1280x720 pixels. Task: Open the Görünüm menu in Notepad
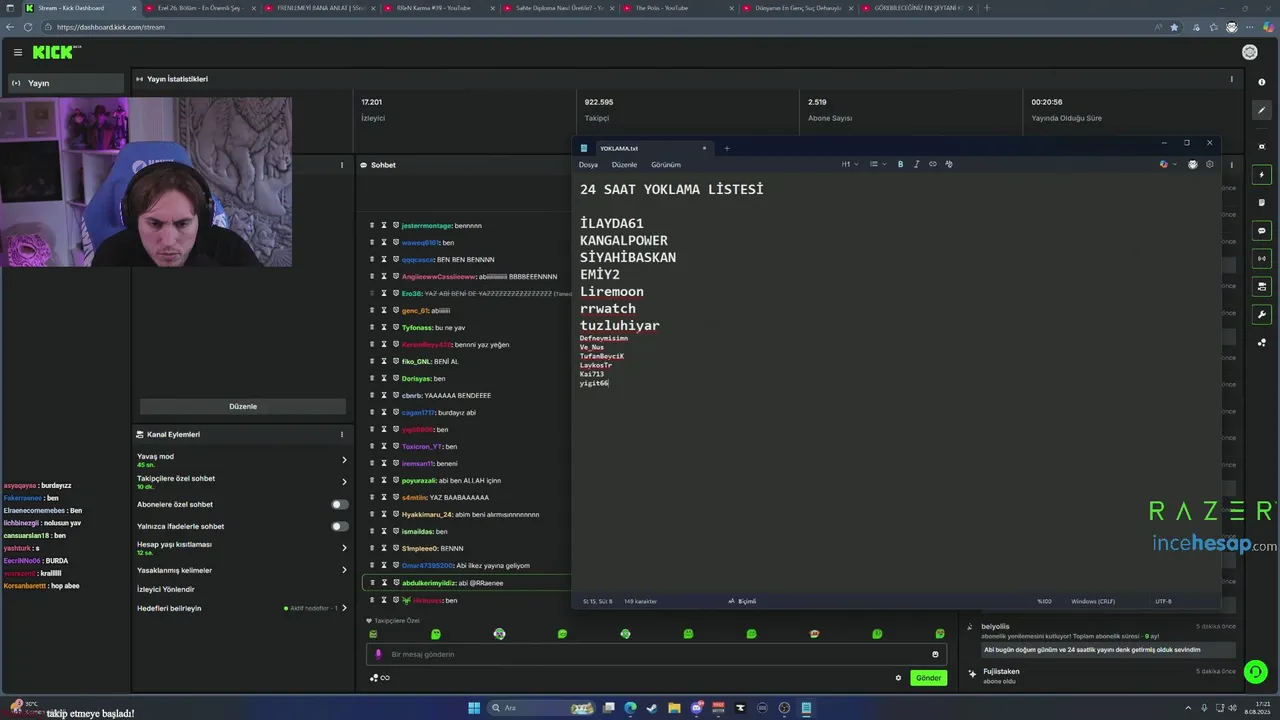pos(666,164)
